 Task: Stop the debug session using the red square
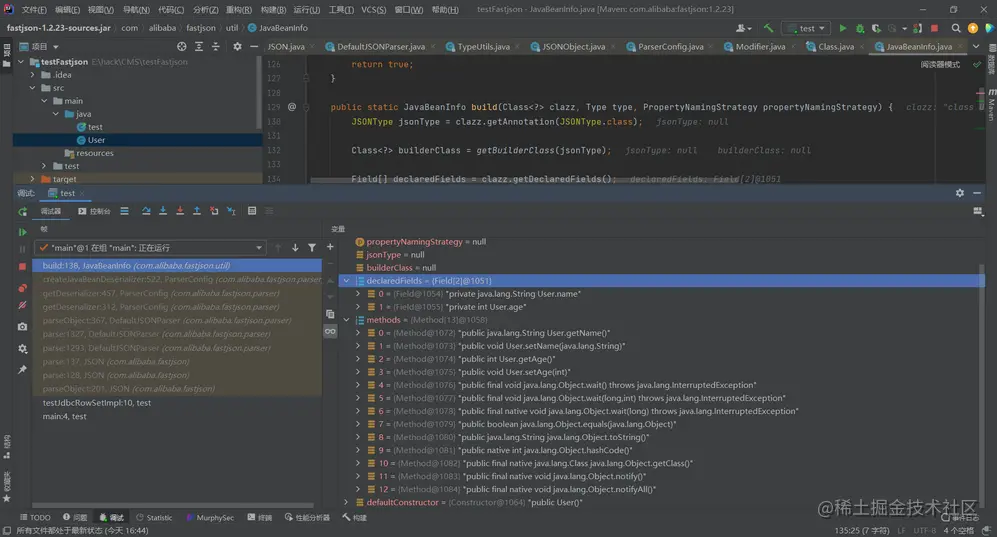tap(22, 266)
